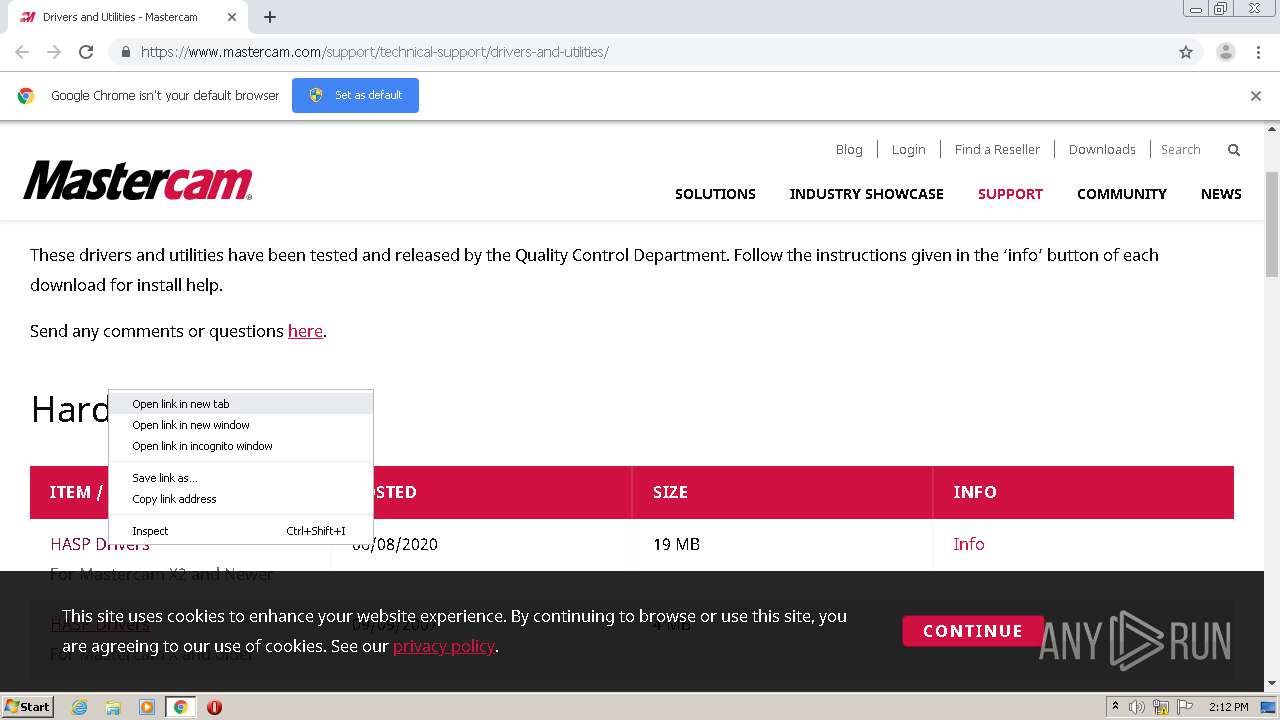Open the SUPPORT navigation menu
The width and height of the screenshot is (1280, 720).
point(1010,194)
